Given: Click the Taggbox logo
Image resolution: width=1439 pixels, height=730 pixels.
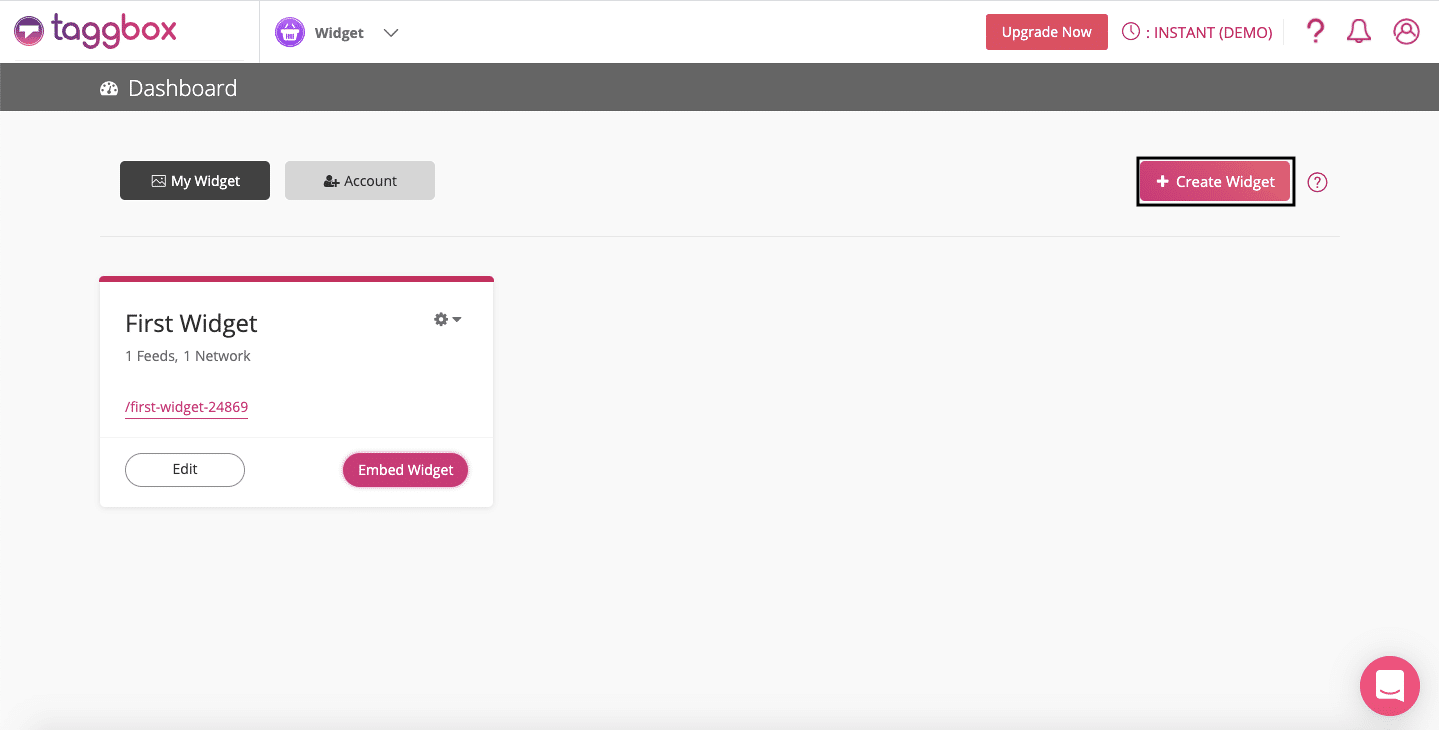Looking at the screenshot, I should point(96,31).
